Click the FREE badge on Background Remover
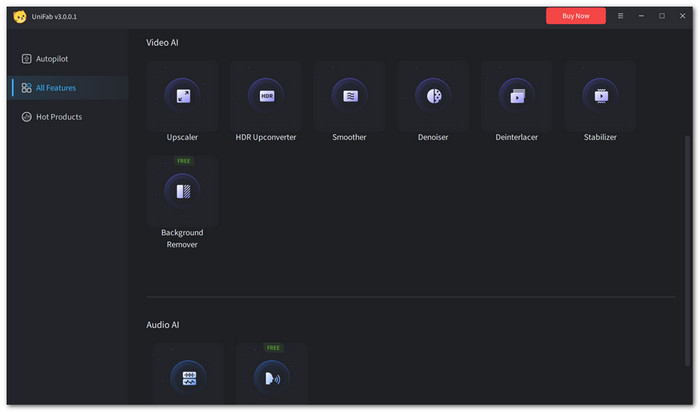The width and height of the screenshot is (700, 412). click(x=183, y=161)
